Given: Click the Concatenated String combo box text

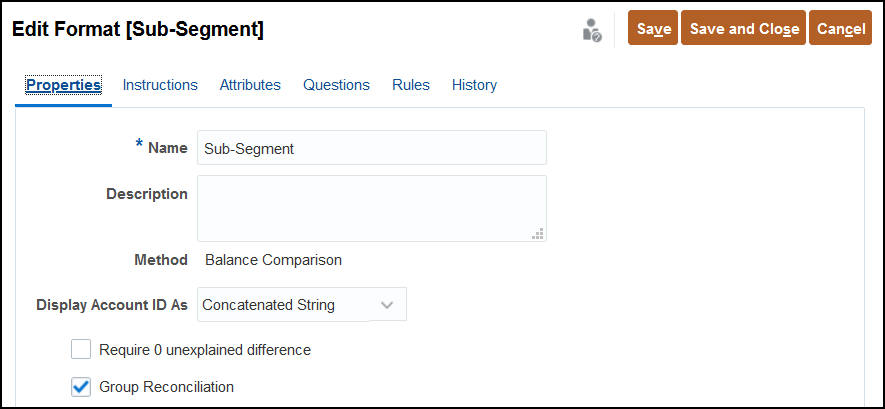Looking at the screenshot, I should coord(269,305).
